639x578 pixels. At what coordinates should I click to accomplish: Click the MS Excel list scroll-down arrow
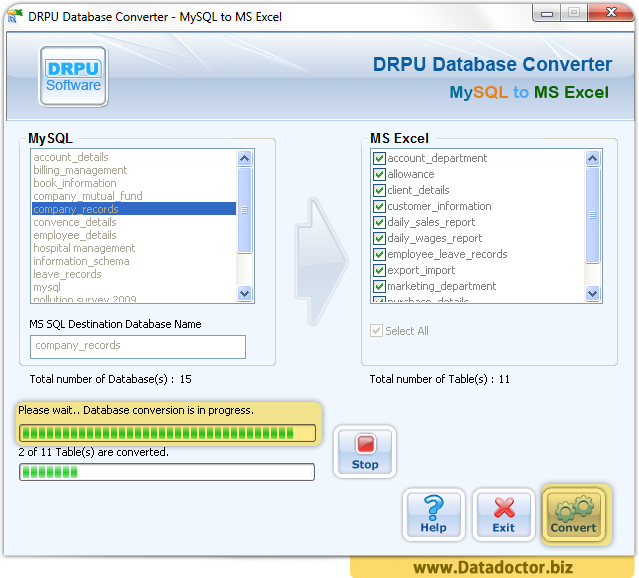point(593,293)
